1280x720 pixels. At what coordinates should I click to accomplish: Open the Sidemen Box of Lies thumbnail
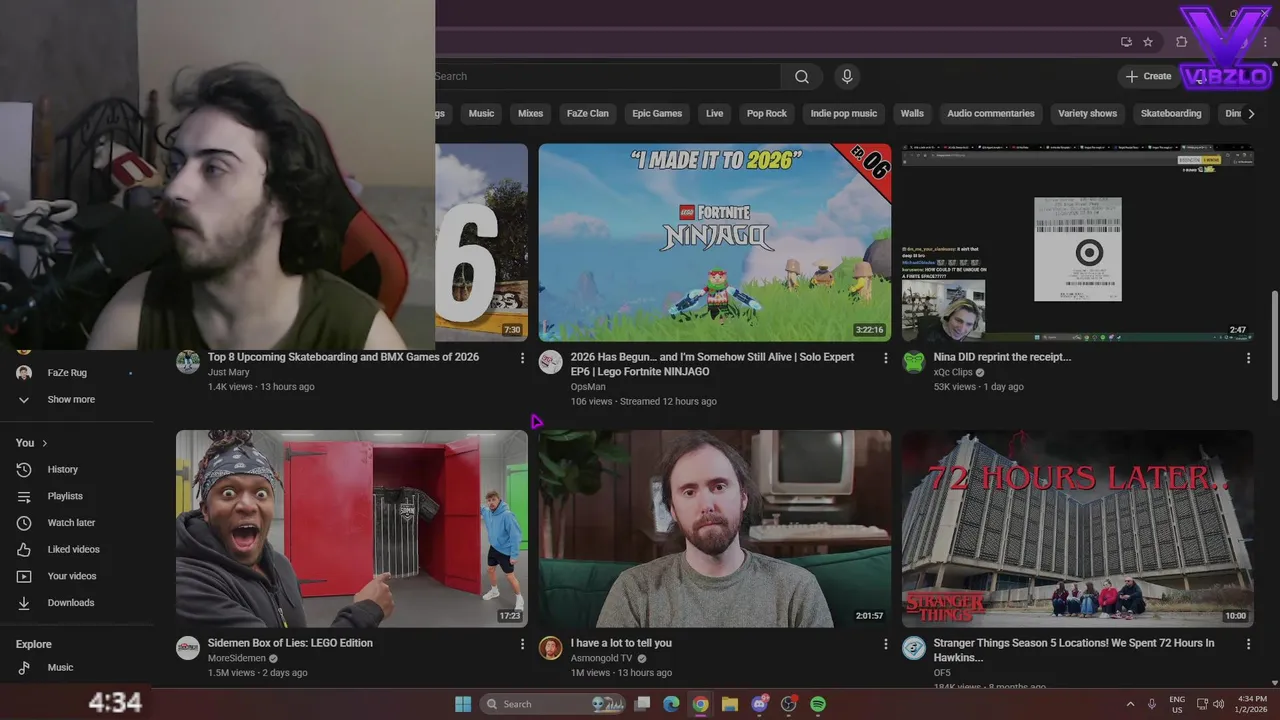tap(352, 529)
